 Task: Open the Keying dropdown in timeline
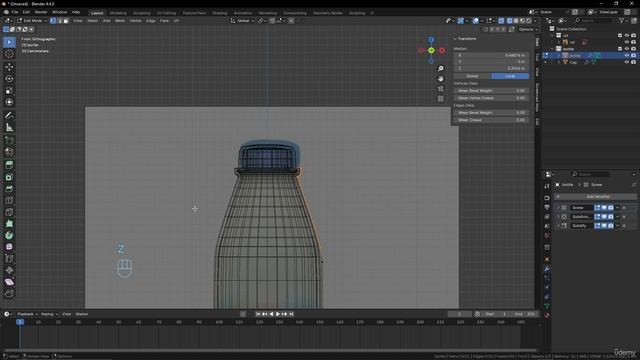coord(49,314)
